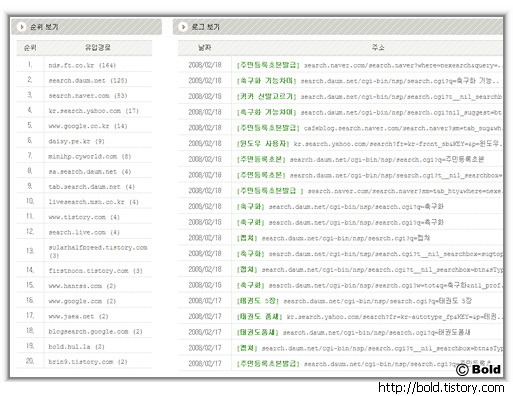This screenshot has width=513, height=396.
Task: Click firstnoon.tistory.com (3) entry
Action: 95,271
